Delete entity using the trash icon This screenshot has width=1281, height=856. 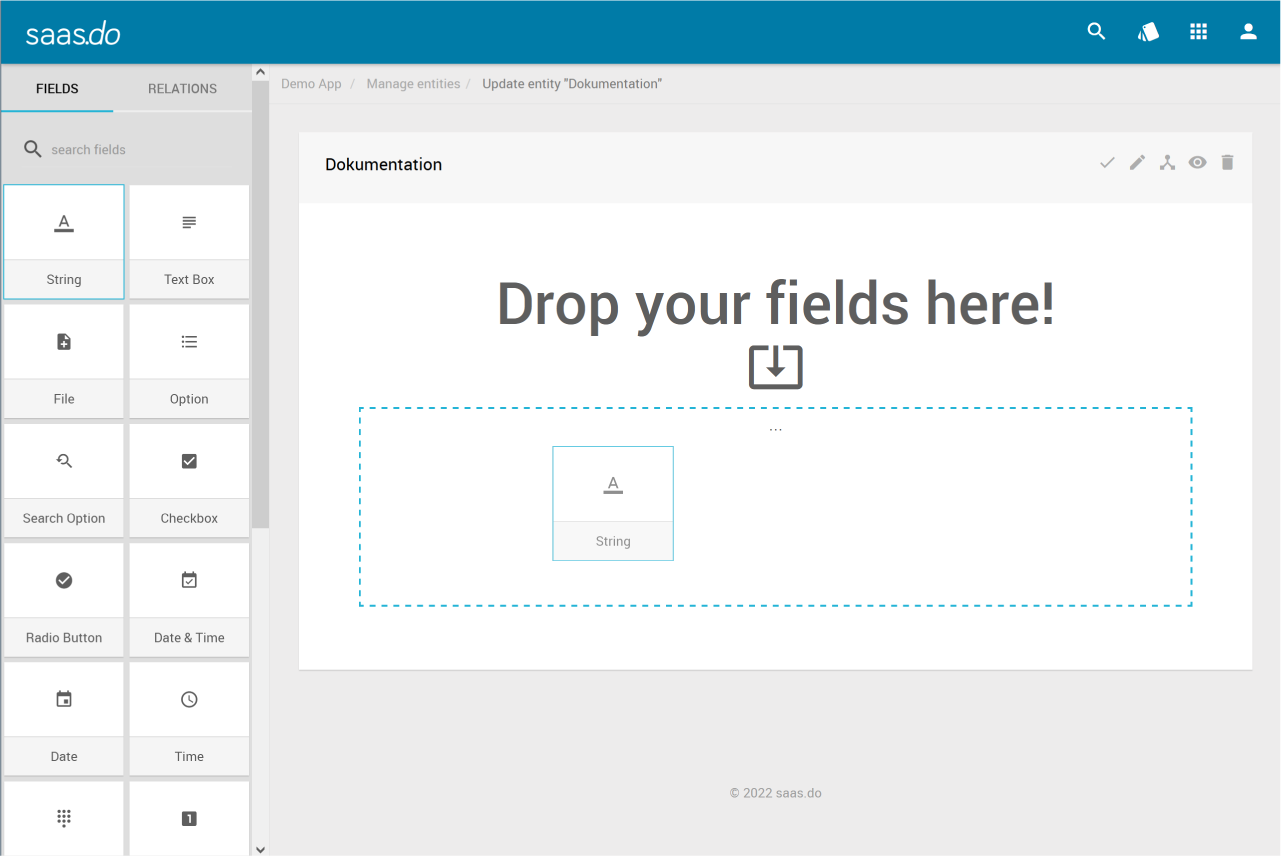[x=1227, y=163]
